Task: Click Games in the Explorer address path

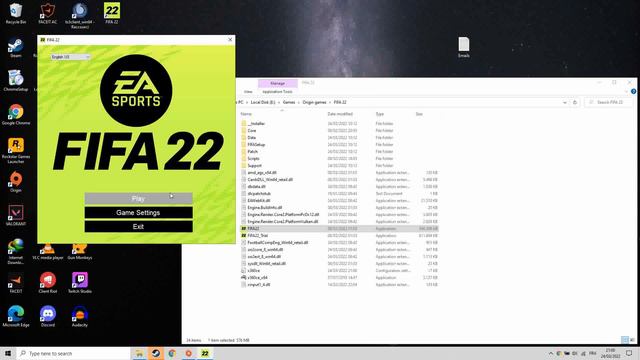Action: tap(289, 102)
